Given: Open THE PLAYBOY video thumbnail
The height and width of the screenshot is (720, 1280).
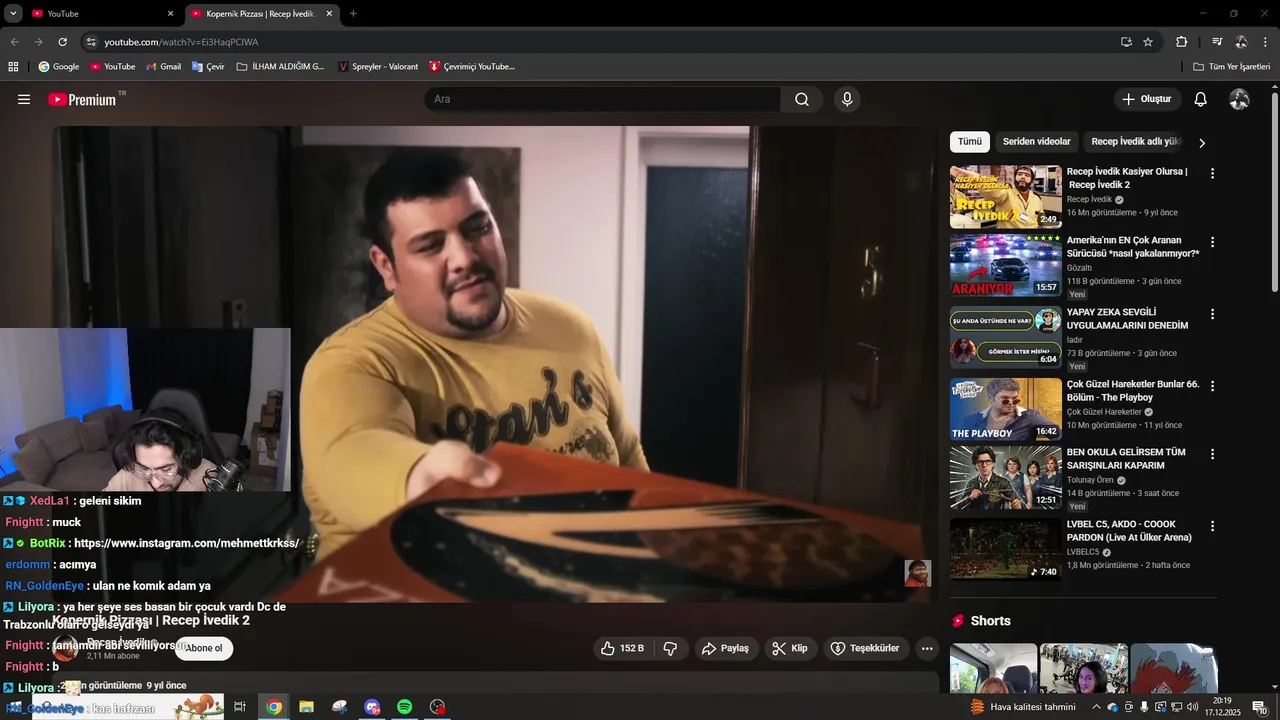Looking at the screenshot, I should click(1005, 410).
